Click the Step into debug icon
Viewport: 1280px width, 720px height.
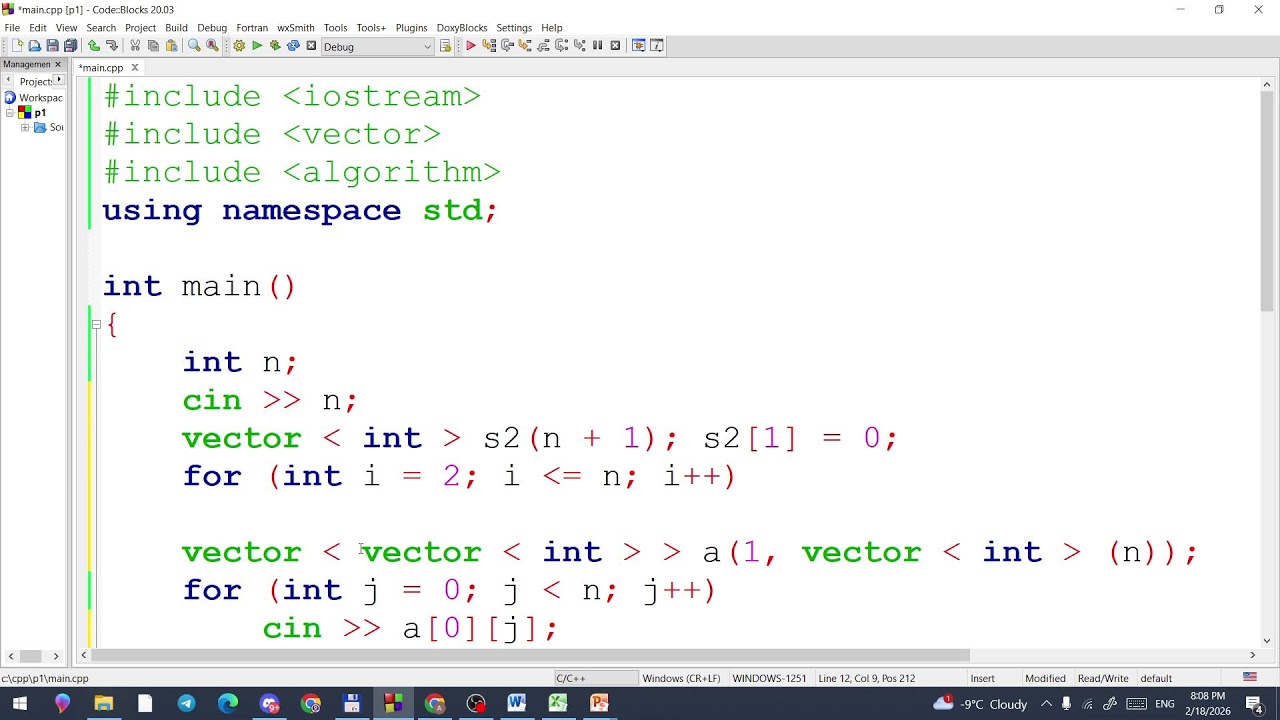525,46
